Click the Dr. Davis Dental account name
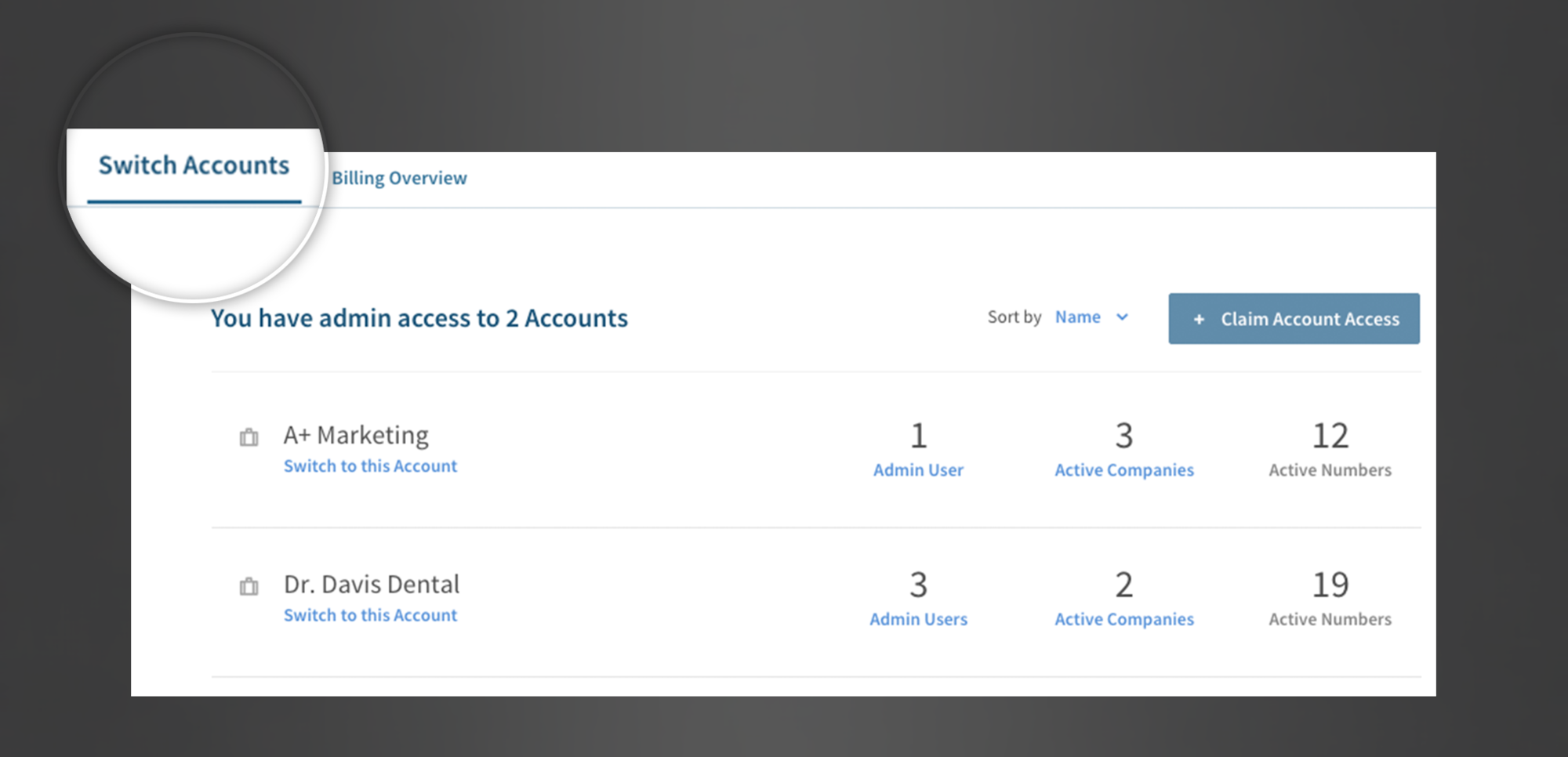 (372, 585)
